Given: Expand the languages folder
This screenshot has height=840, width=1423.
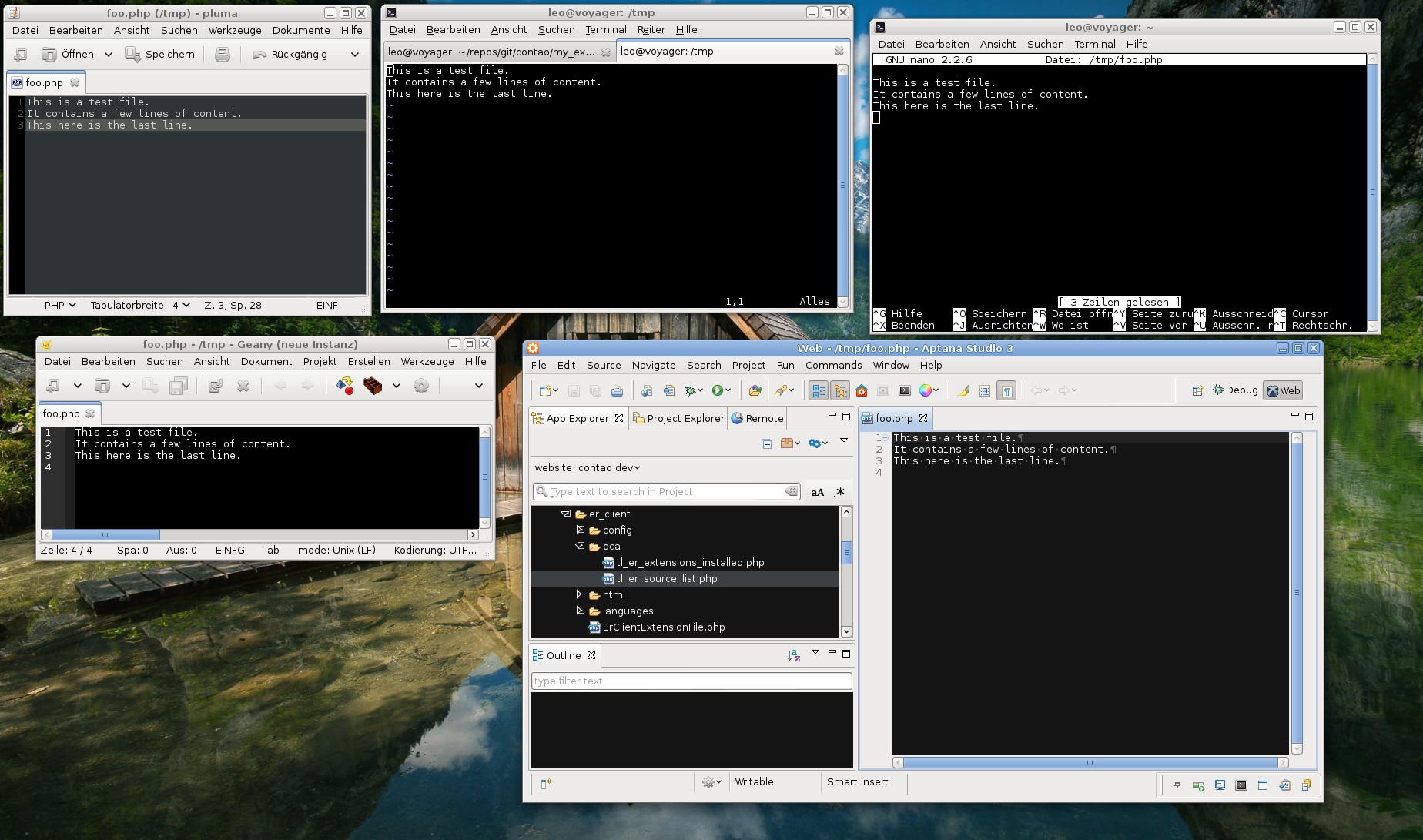Looking at the screenshot, I should pos(581,611).
